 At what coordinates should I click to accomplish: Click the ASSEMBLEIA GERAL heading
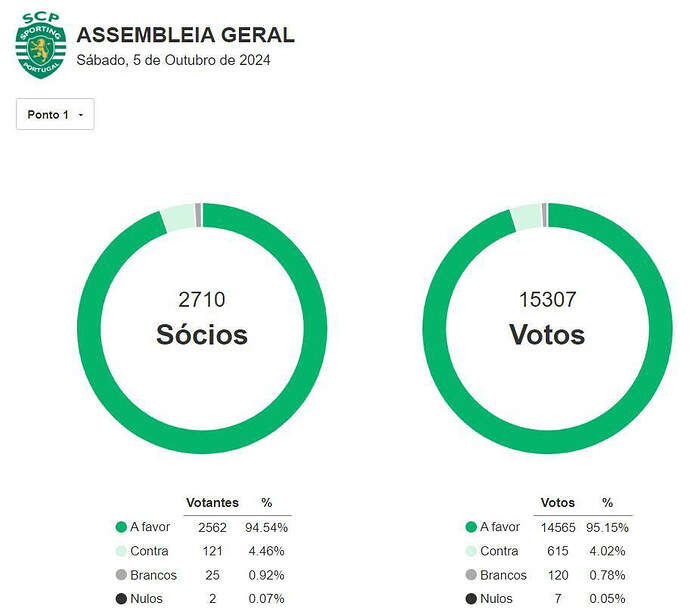185,35
